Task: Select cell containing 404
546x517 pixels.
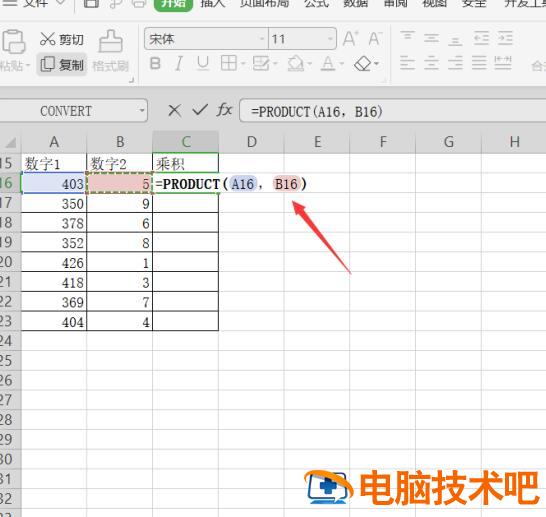Action: tap(54, 321)
